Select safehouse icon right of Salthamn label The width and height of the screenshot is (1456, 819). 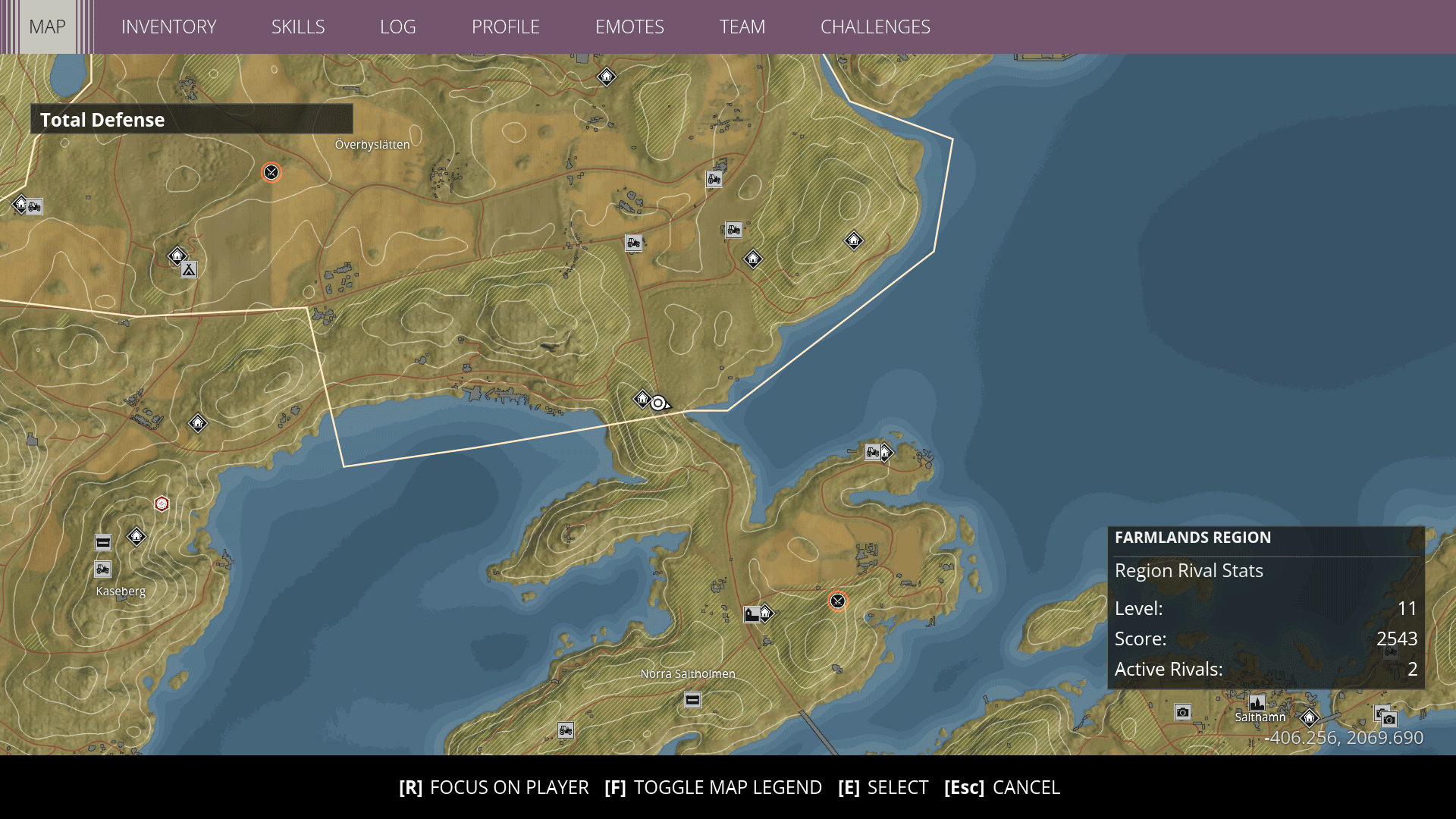click(x=1310, y=717)
